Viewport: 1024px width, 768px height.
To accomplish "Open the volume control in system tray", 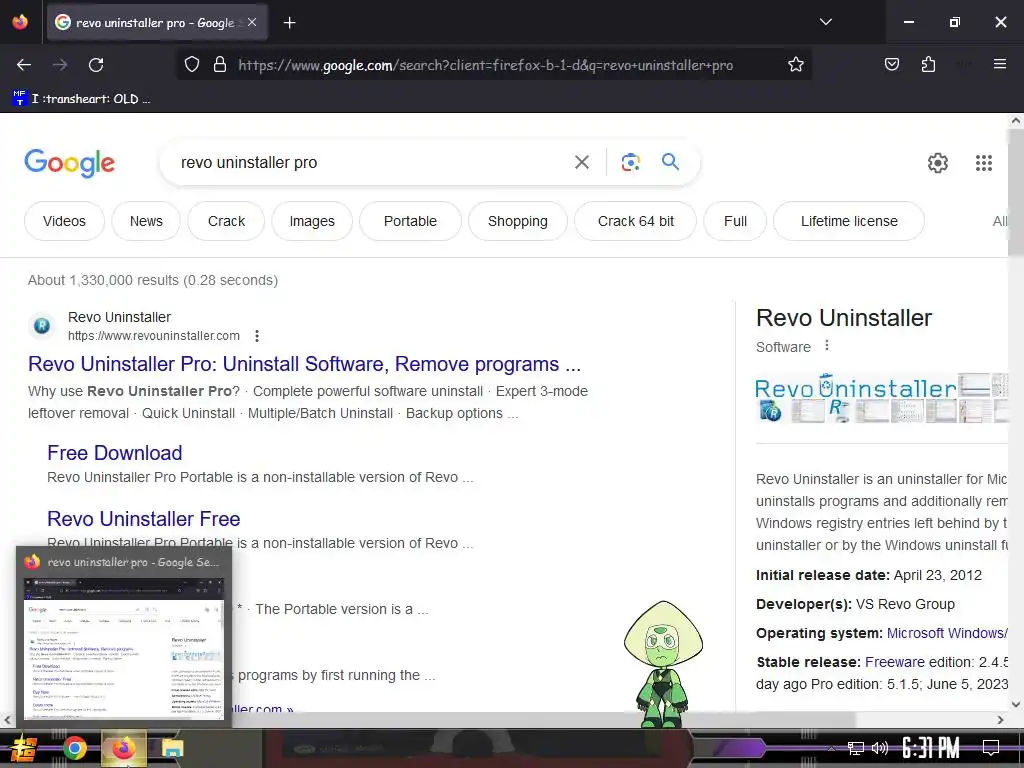I will pos(880,748).
